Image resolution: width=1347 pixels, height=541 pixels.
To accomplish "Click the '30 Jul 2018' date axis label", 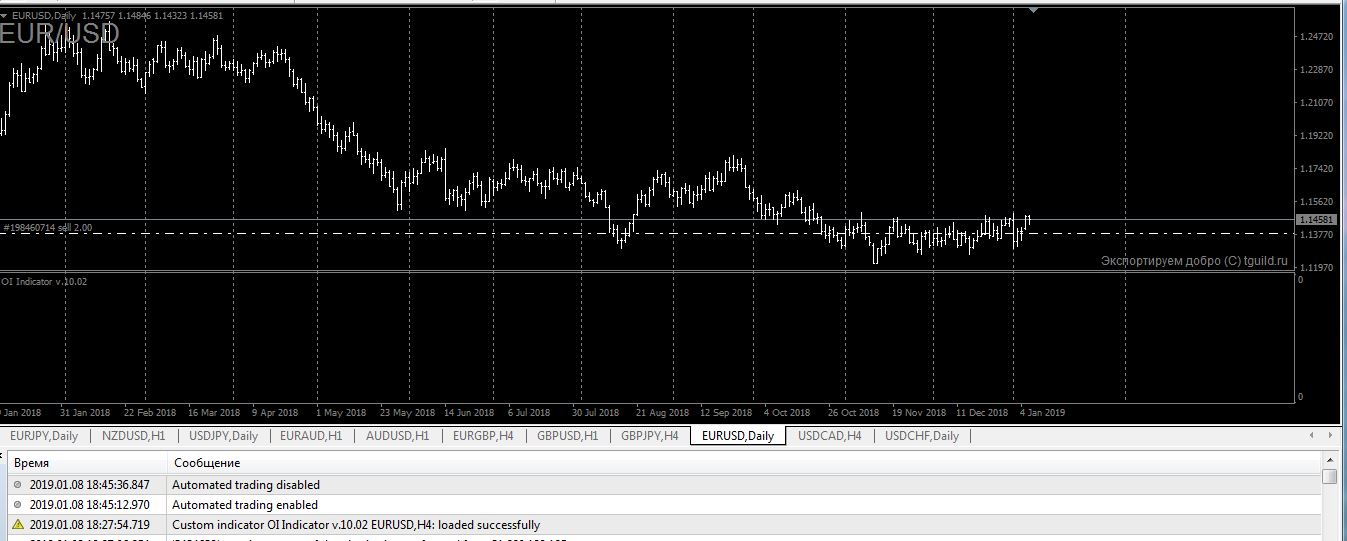I will click(x=596, y=412).
